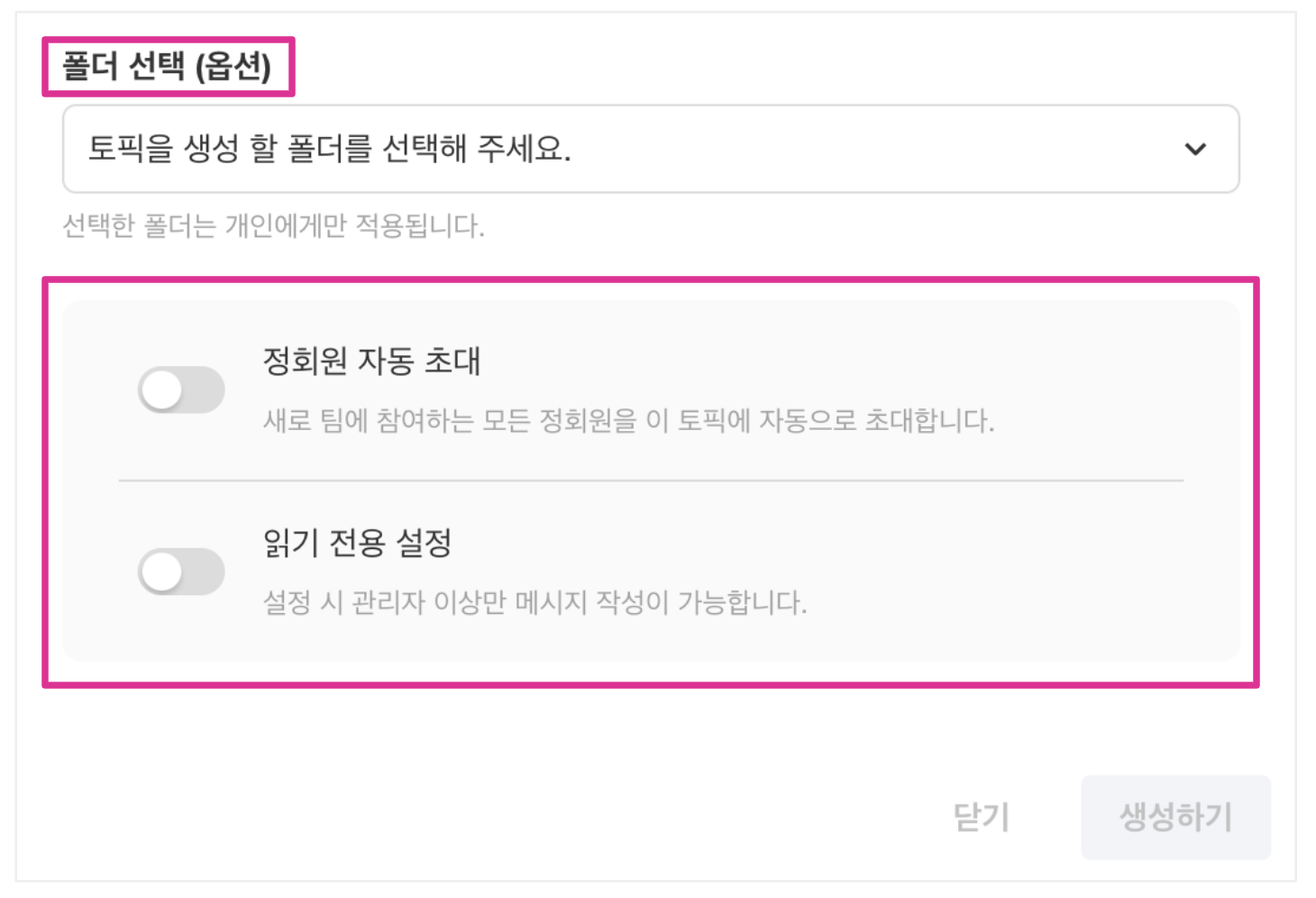The image size is (1316, 898).
Task: Click the 읽기 전용 설정 label text
Action: click(357, 543)
